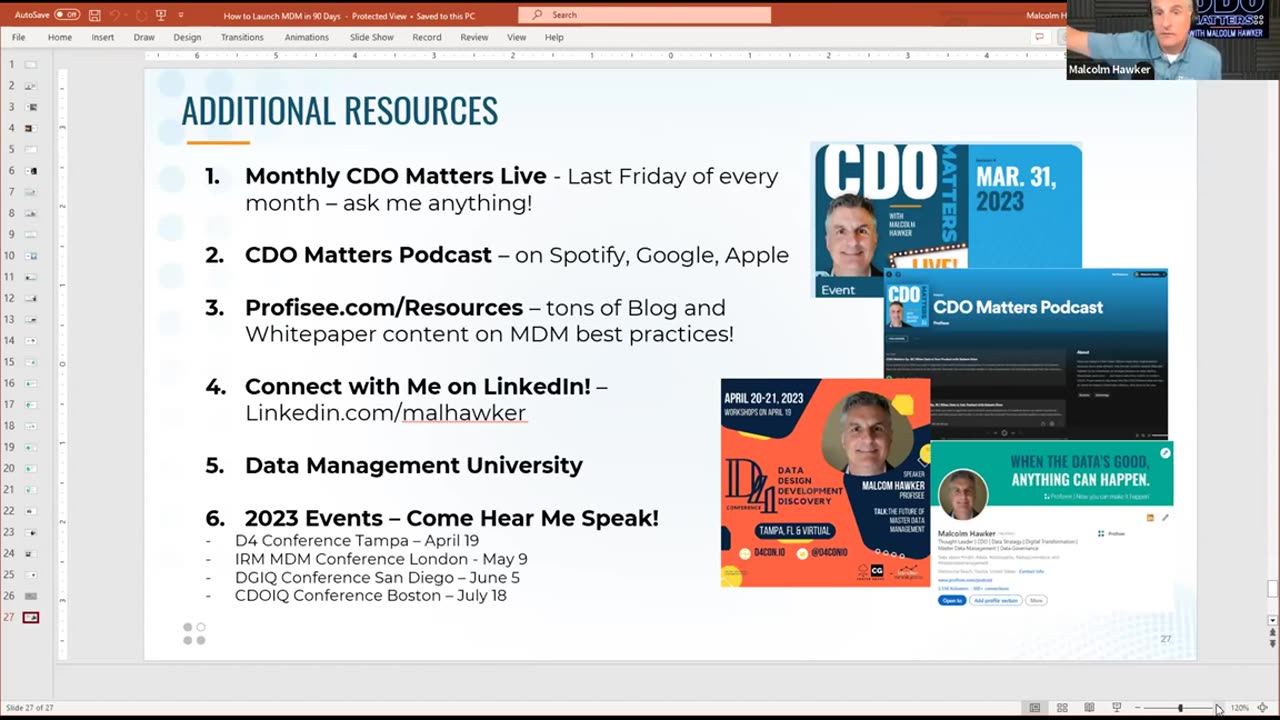Screen dimensions: 1280x720
Task: Select slide 20 thumbnail
Action: click(31, 468)
